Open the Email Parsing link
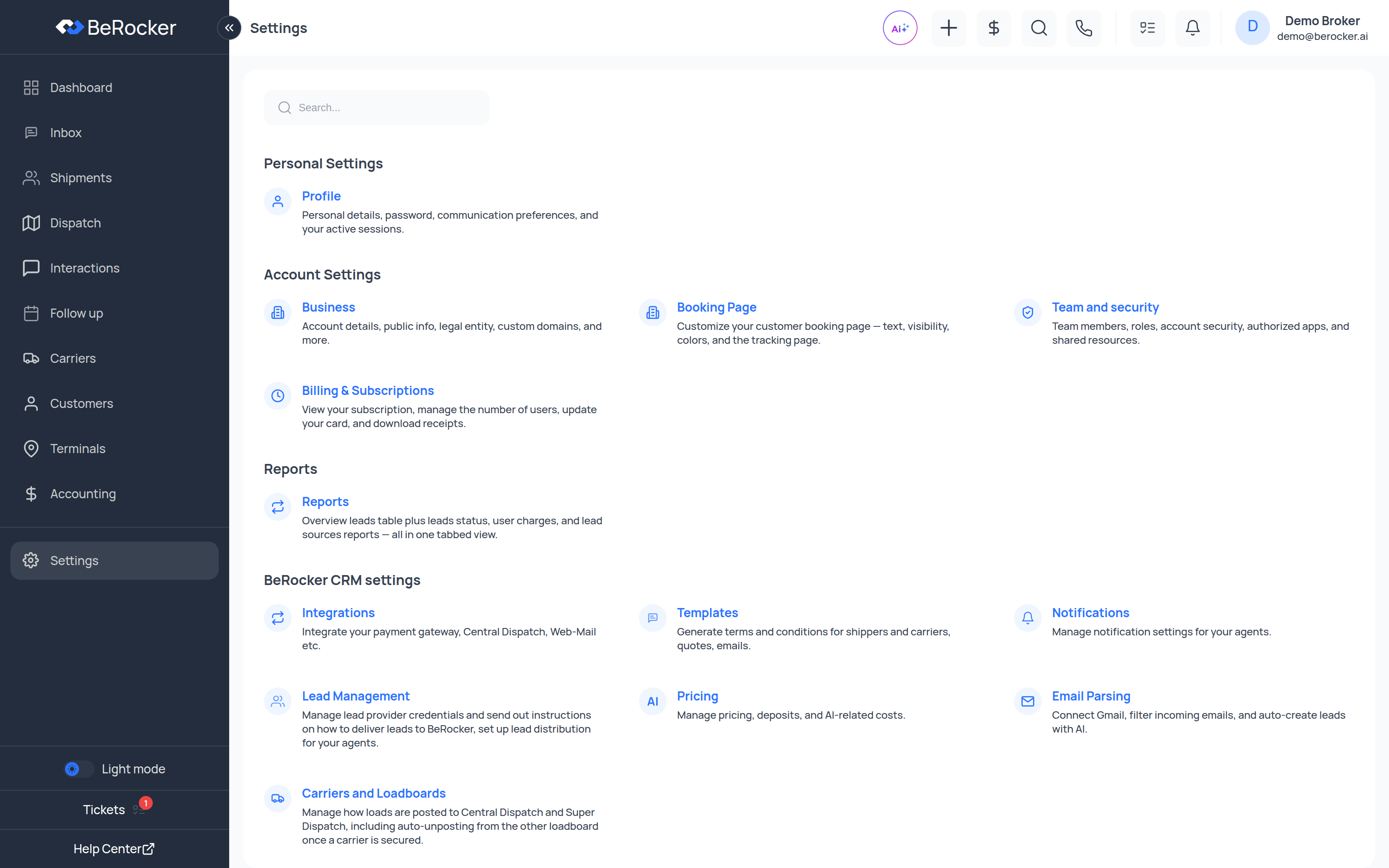The image size is (1389, 868). (x=1090, y=696)
